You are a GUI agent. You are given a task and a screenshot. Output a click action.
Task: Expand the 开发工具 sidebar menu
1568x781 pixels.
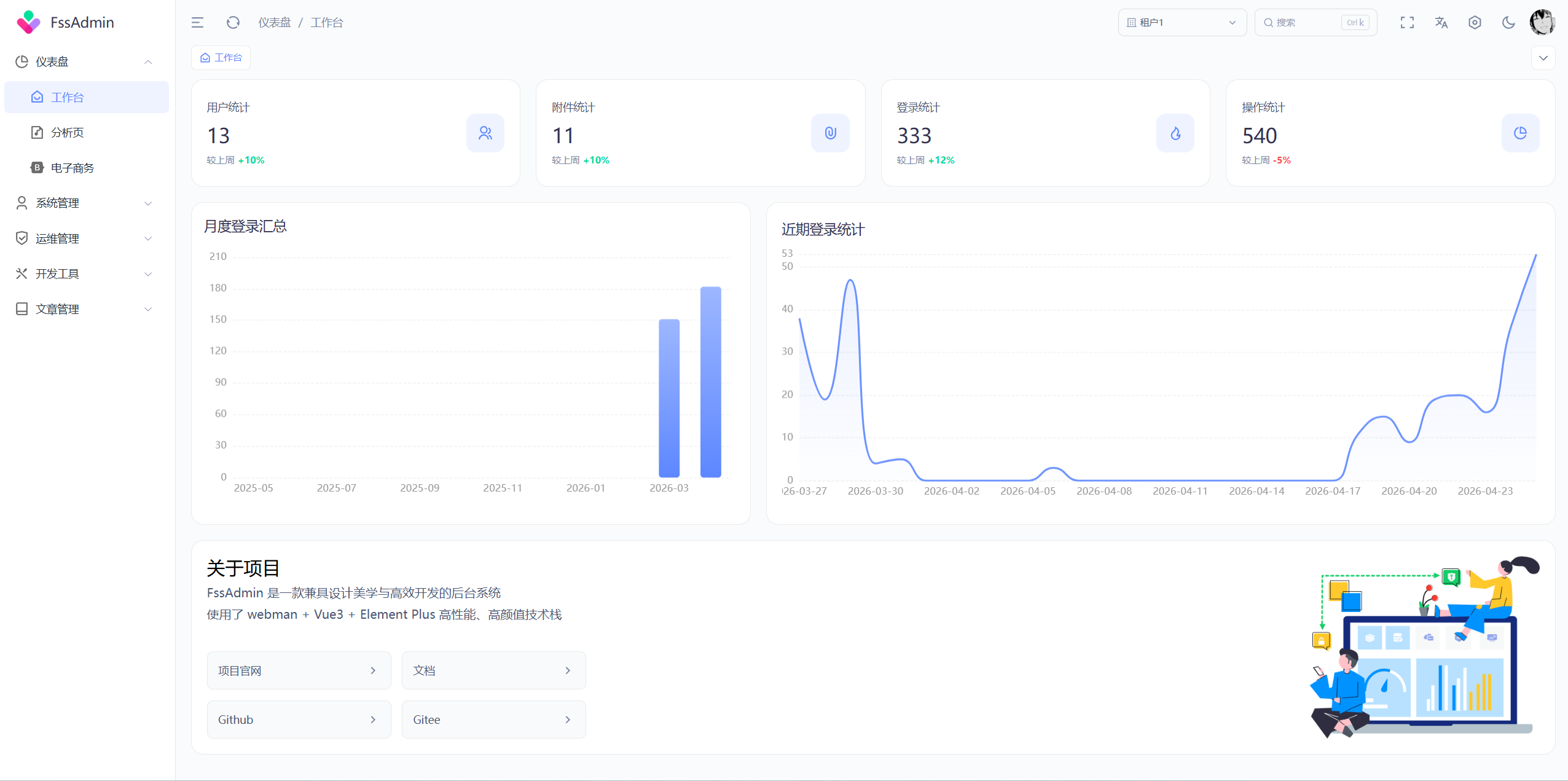coord(85,273)
